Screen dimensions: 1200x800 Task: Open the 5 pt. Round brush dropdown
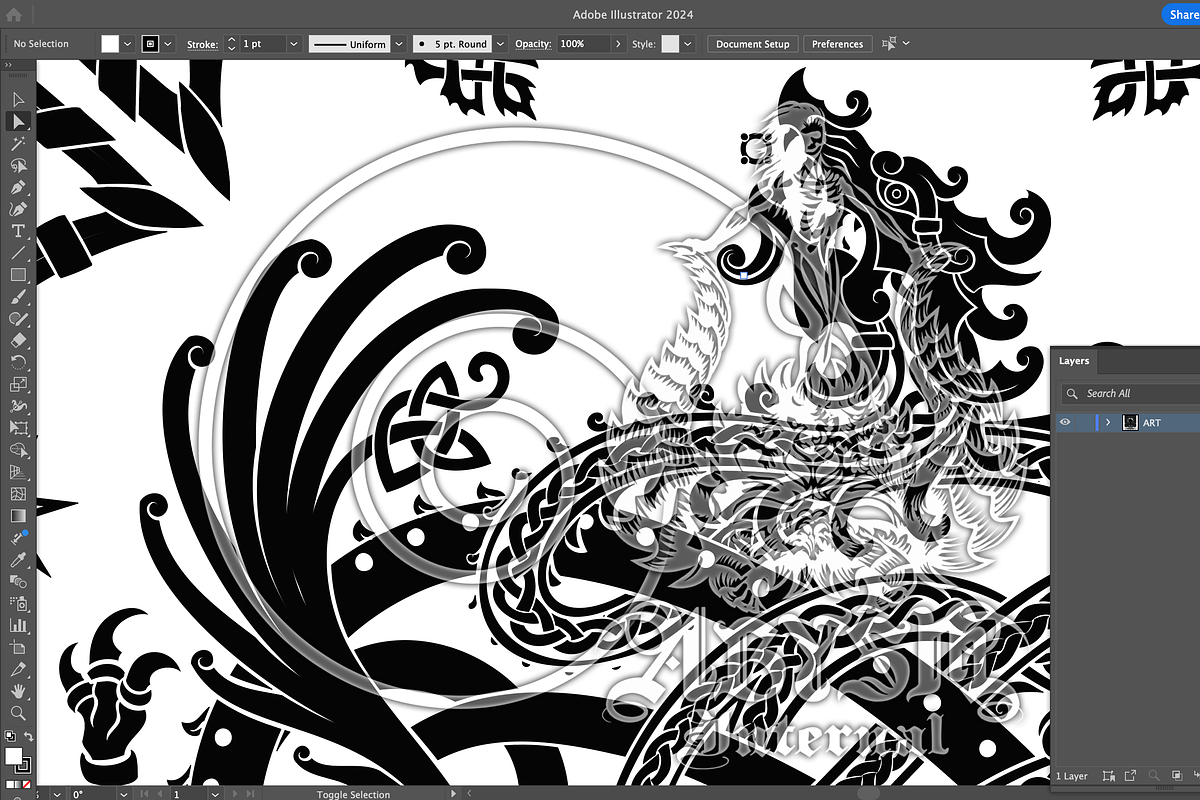click(x=500, y=44)
